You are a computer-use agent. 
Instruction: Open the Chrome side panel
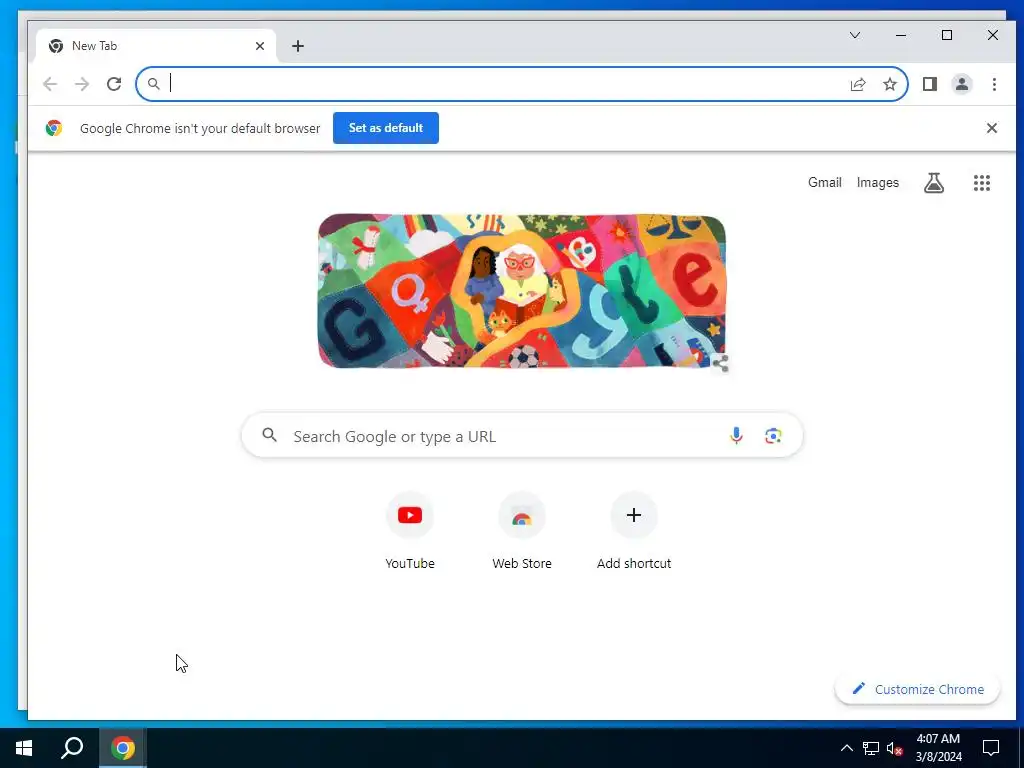[930, 84]
